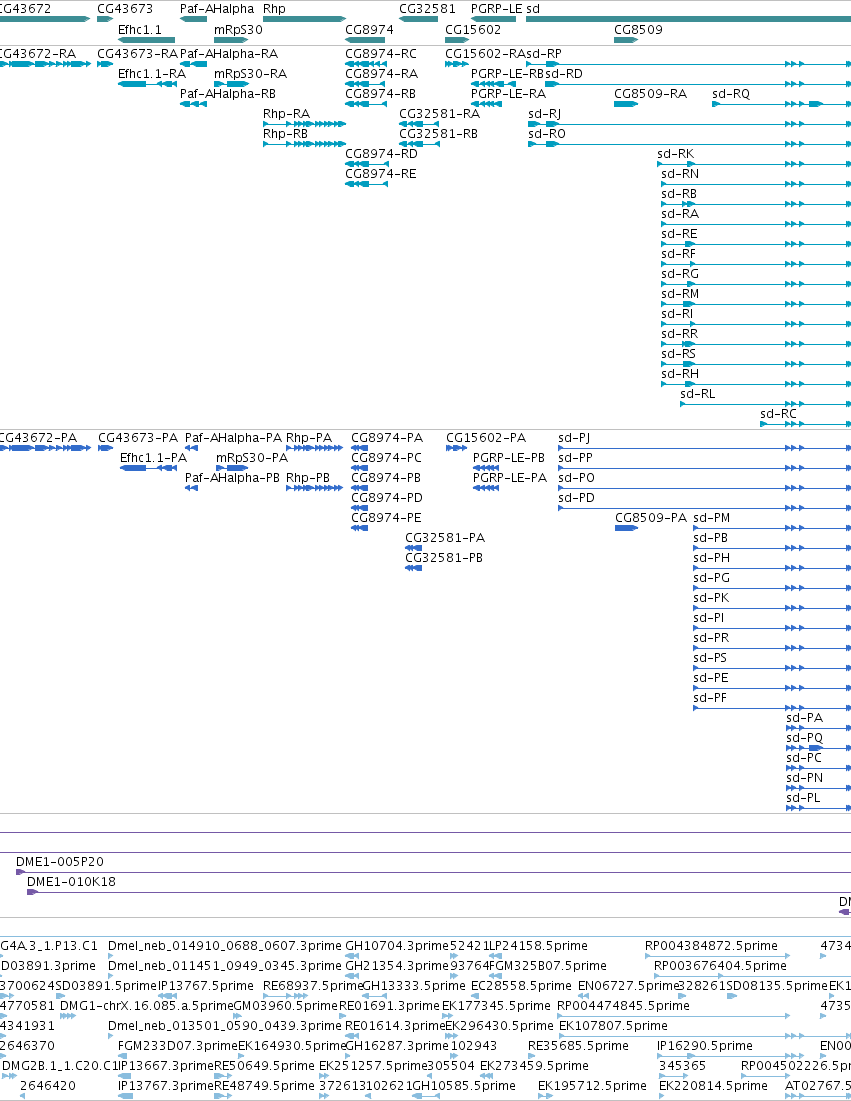The image size is (851, 1101).
Task: Click EST EK195712.5prime
Action: coord(593,1086)
